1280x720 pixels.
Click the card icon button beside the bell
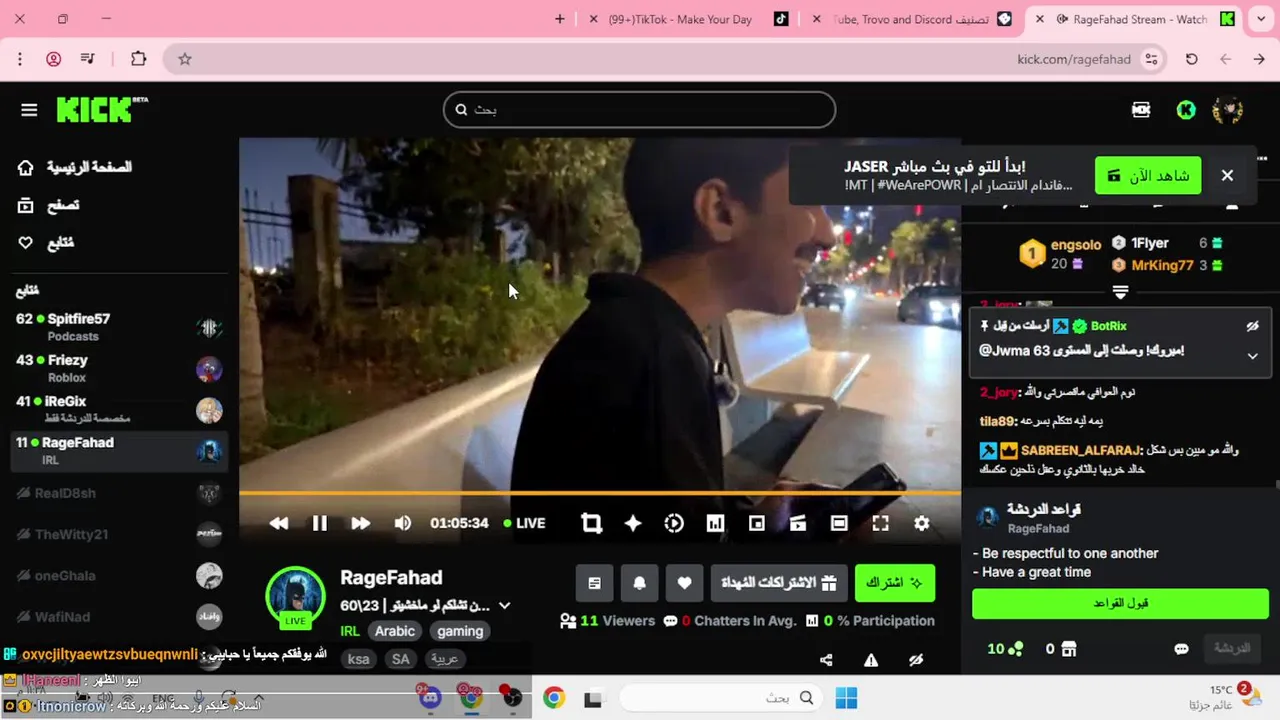click(594, 583)
